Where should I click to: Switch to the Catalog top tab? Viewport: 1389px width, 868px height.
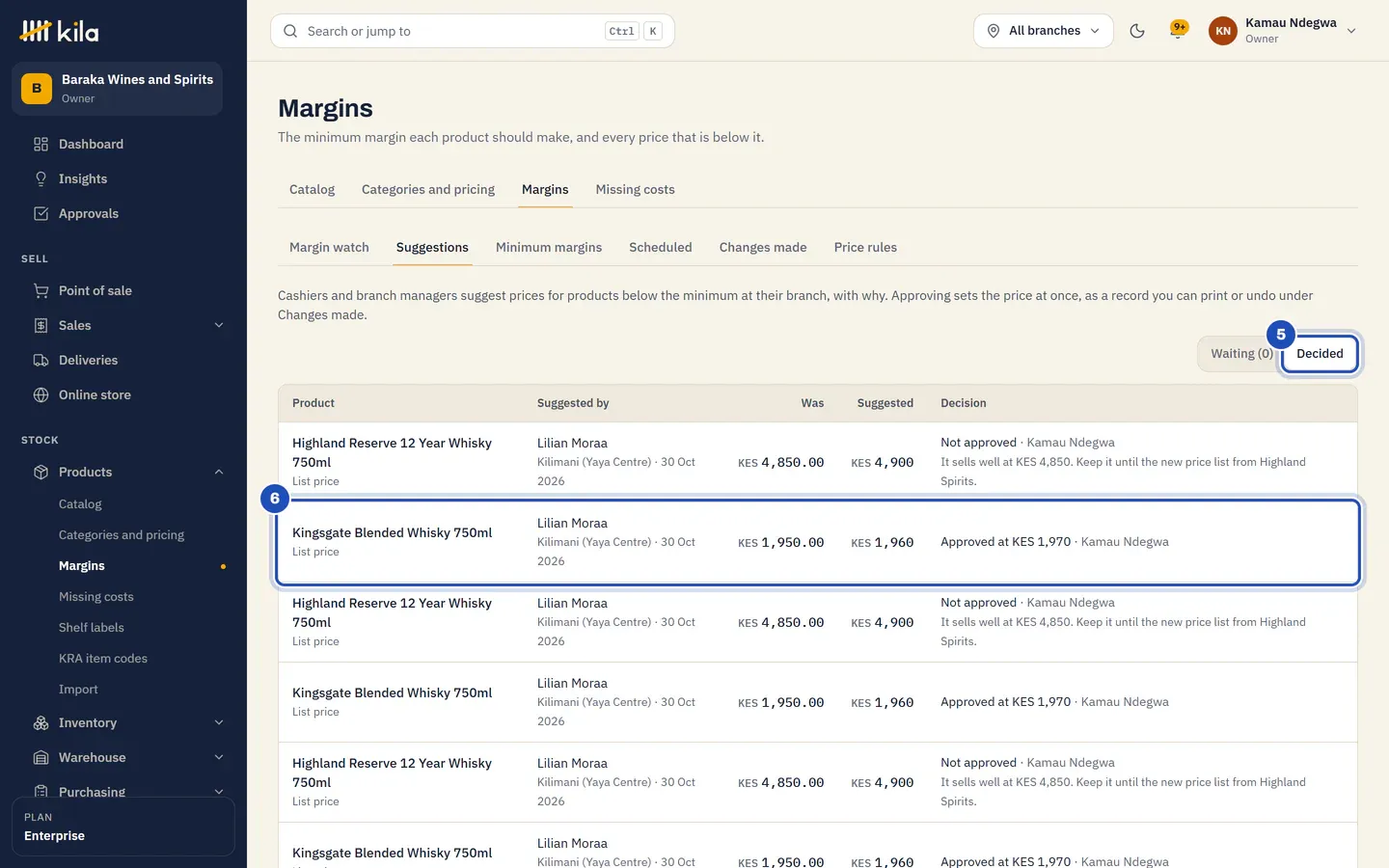312,190
